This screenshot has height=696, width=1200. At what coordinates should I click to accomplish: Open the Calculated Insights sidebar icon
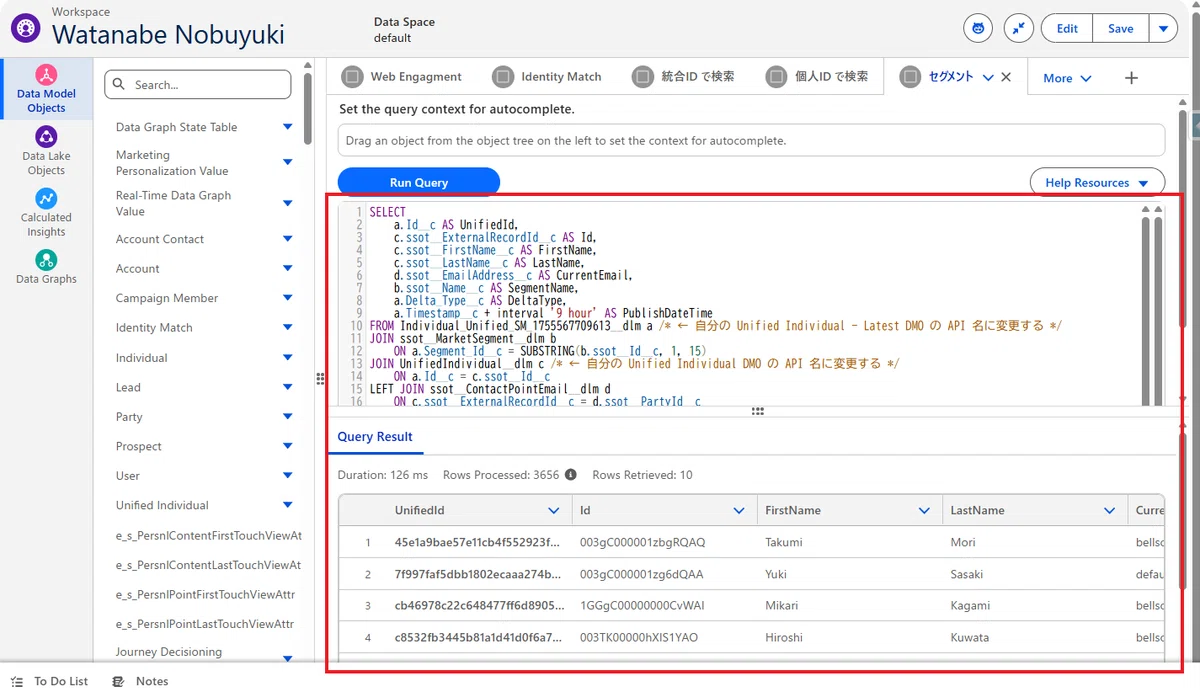pyautogui.click(x=46, y=198)
